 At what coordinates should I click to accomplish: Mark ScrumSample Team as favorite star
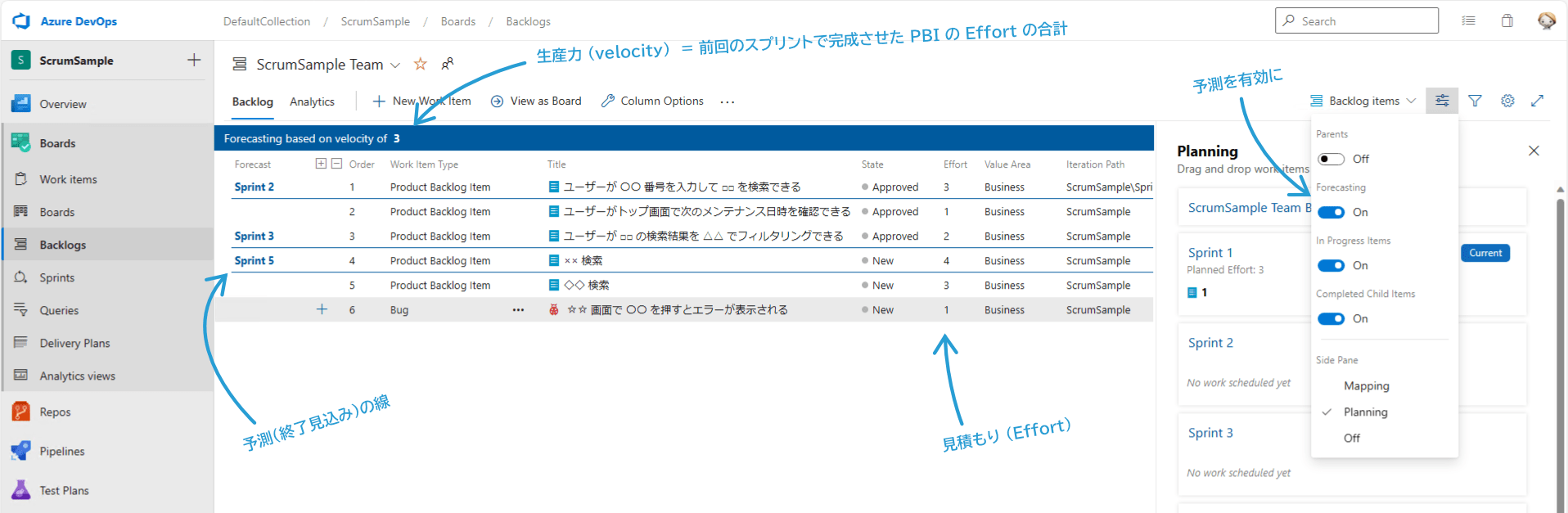[x=420, y=64]
